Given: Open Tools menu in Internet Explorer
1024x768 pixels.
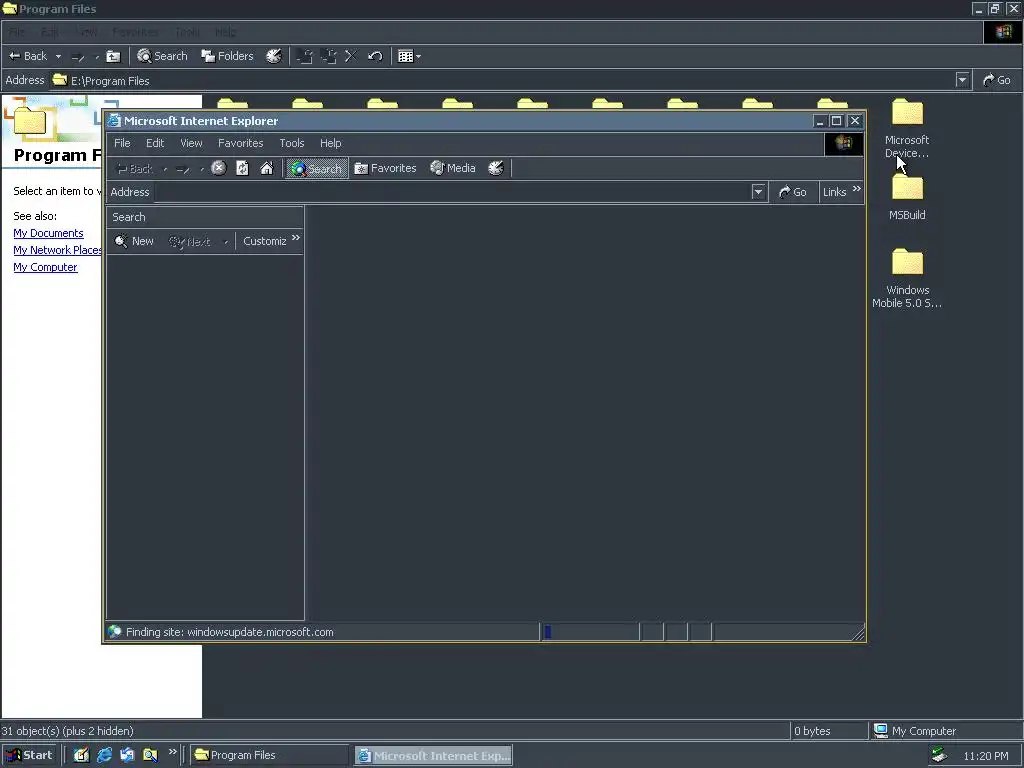Looking at the screenshot, I should (292, 143).
